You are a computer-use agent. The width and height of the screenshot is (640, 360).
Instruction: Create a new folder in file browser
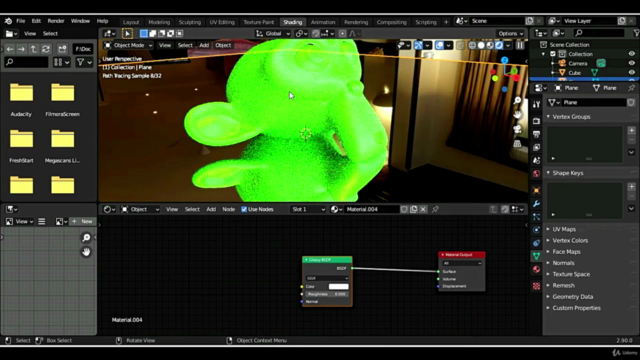coord(62,49)
